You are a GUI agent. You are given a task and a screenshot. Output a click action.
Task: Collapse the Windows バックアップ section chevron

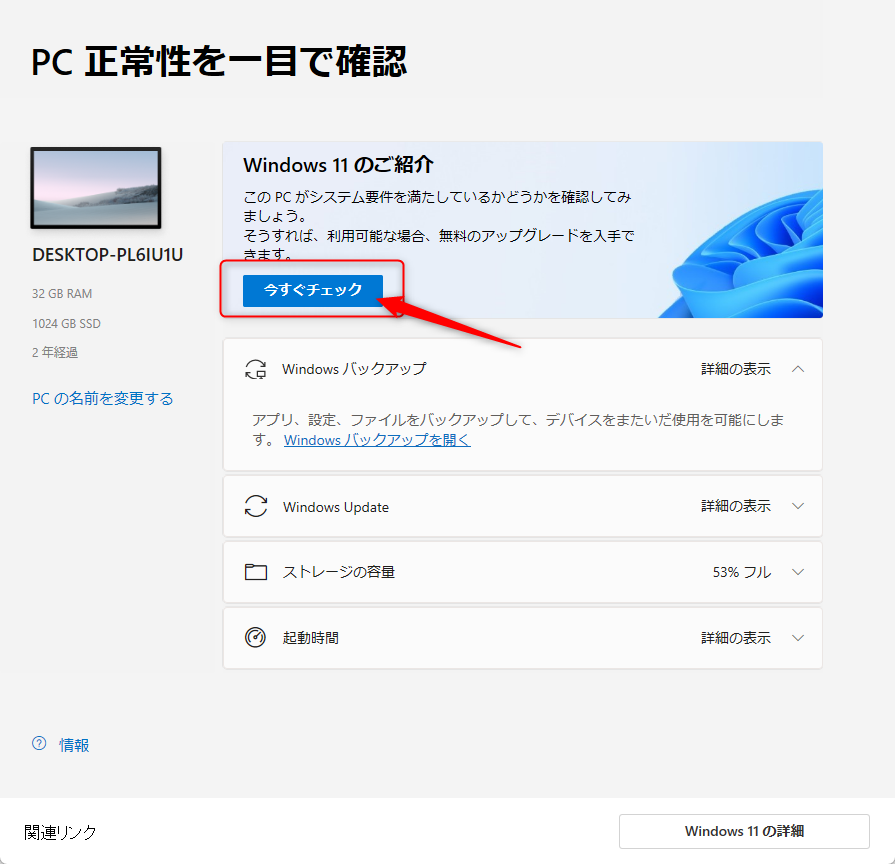coord(797,369)
